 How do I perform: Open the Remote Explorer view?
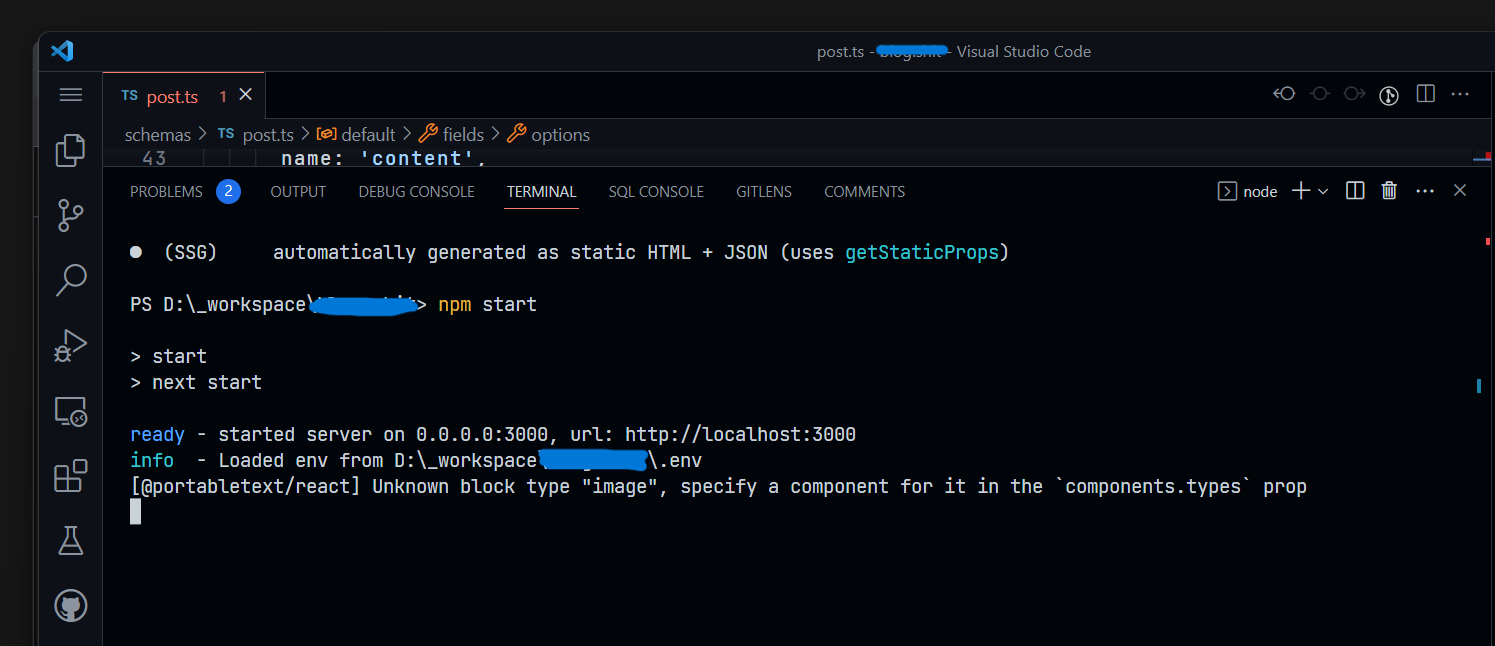(70, 411)
